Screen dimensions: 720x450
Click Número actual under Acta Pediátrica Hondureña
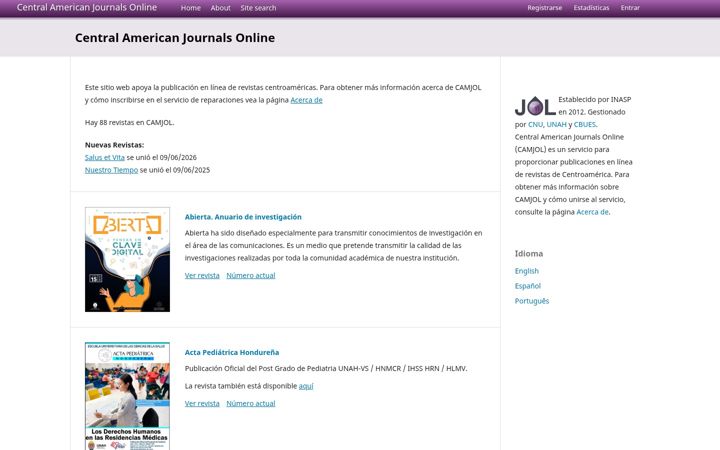point(251,404)
